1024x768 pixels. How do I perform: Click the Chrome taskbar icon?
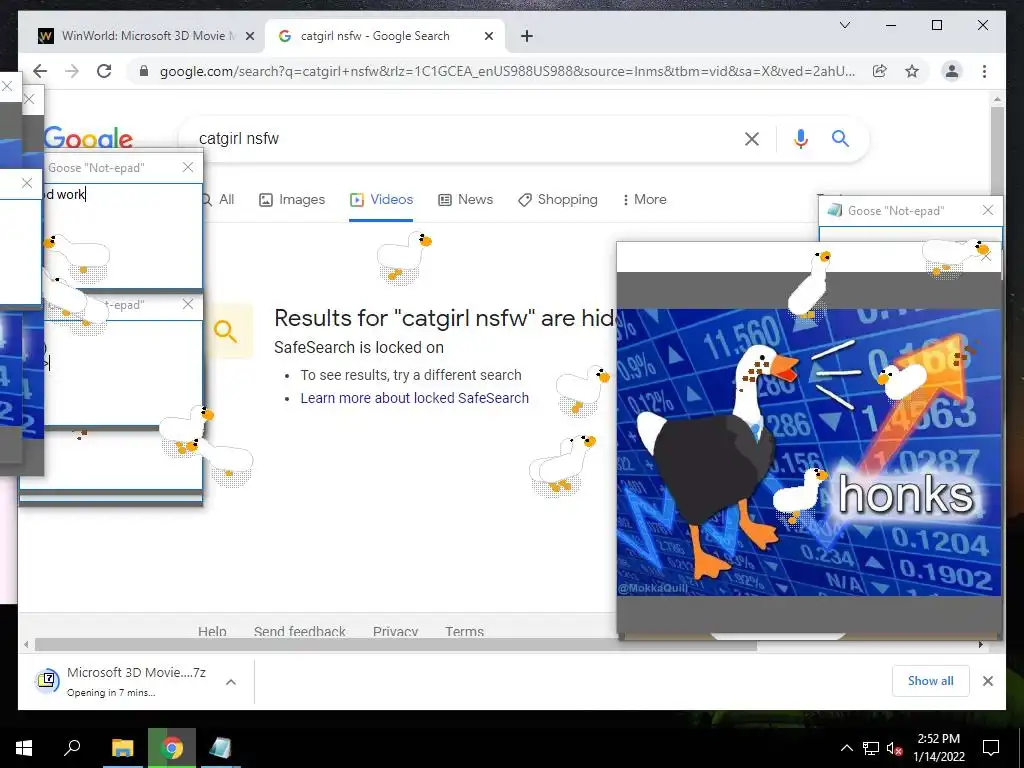pyautogui.click(x=172, y=748)
